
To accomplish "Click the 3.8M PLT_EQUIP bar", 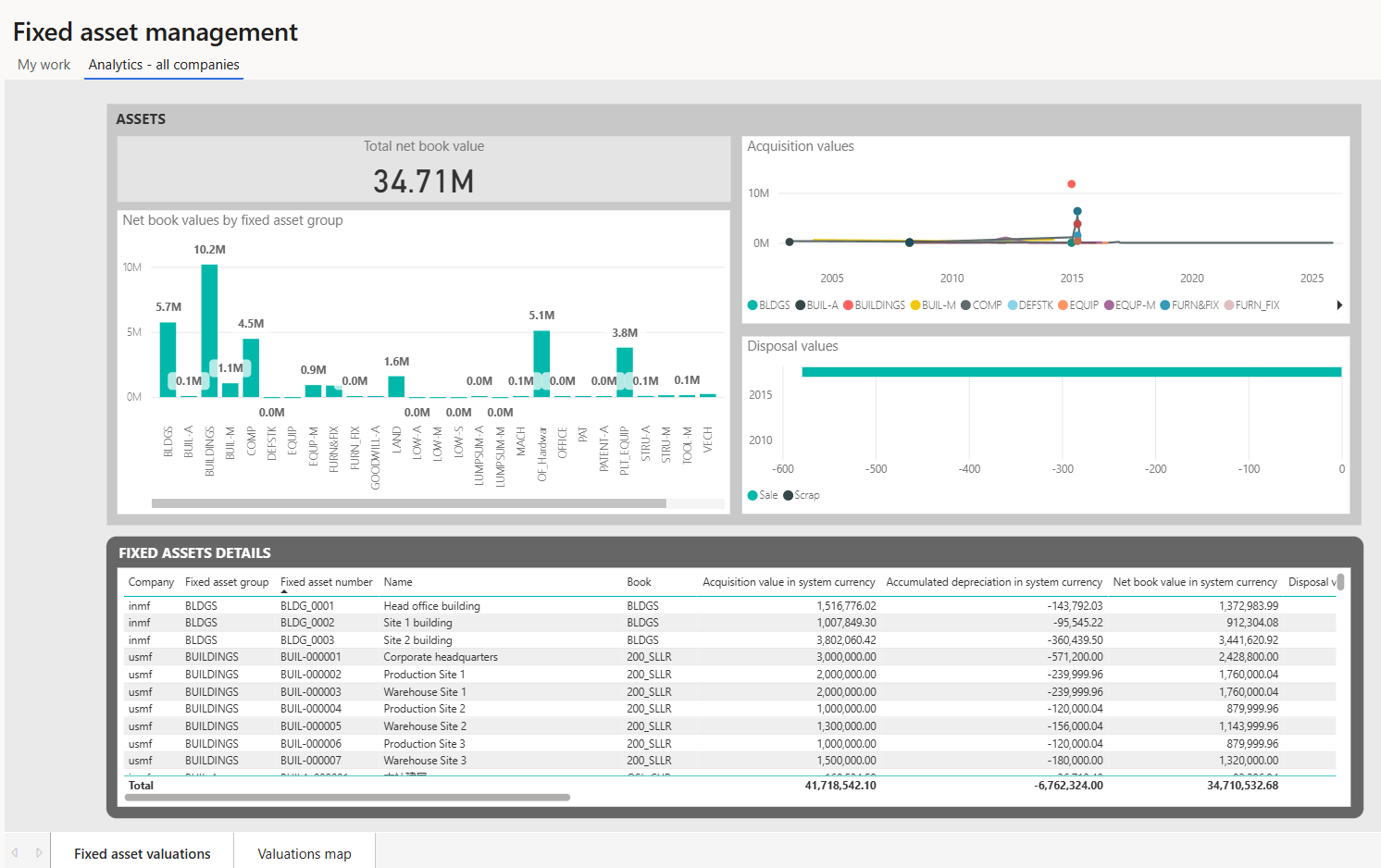I will coord(625,372).
